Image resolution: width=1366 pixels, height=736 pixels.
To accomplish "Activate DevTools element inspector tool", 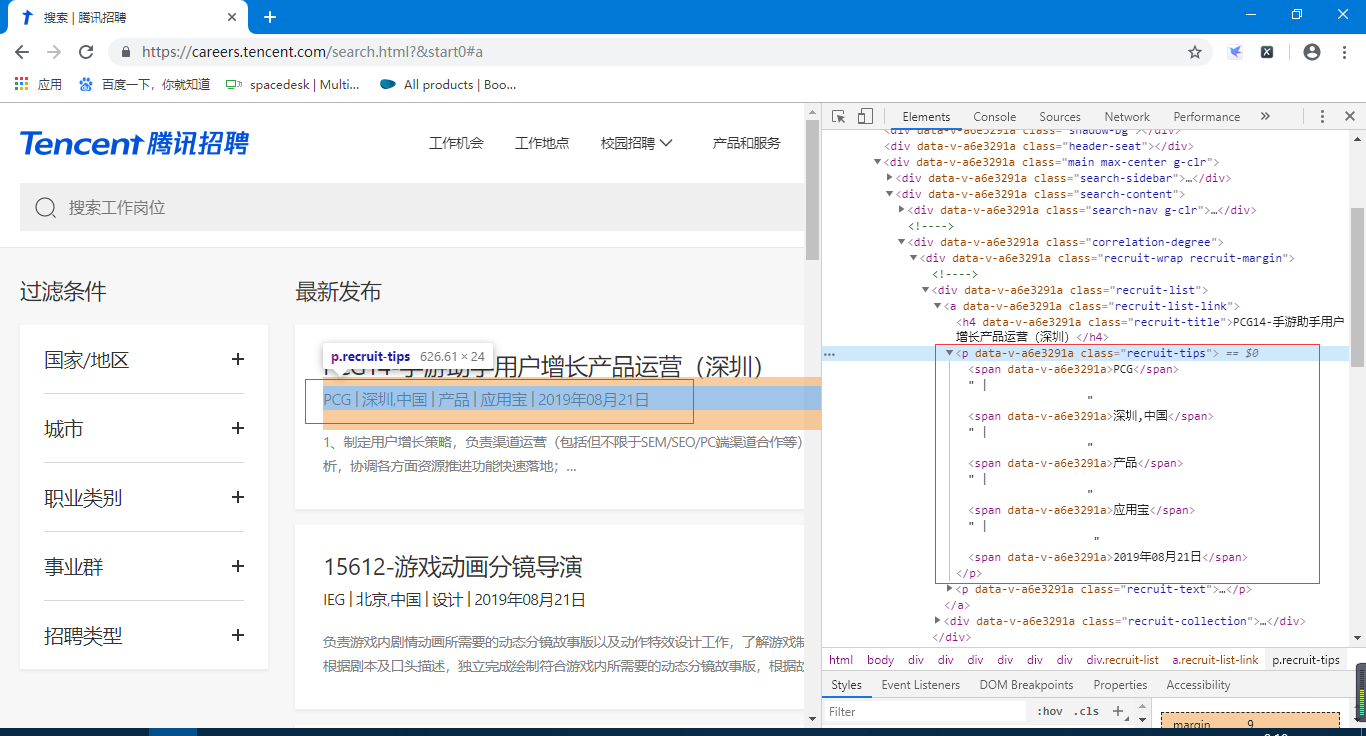I will coord(839,116).
